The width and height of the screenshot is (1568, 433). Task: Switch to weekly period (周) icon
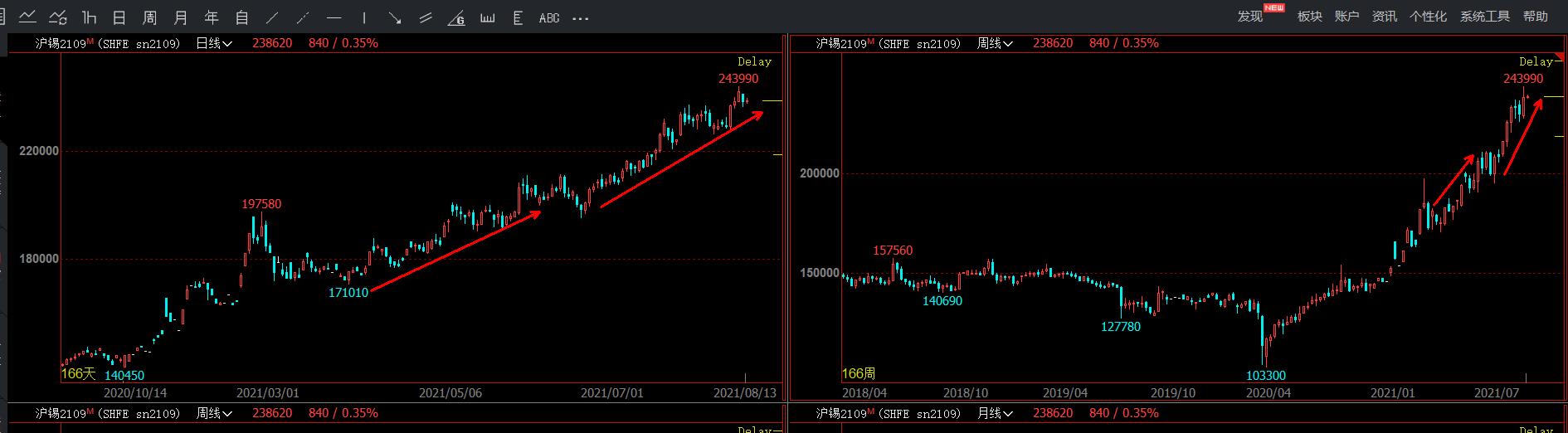click(x=150, y=17)
